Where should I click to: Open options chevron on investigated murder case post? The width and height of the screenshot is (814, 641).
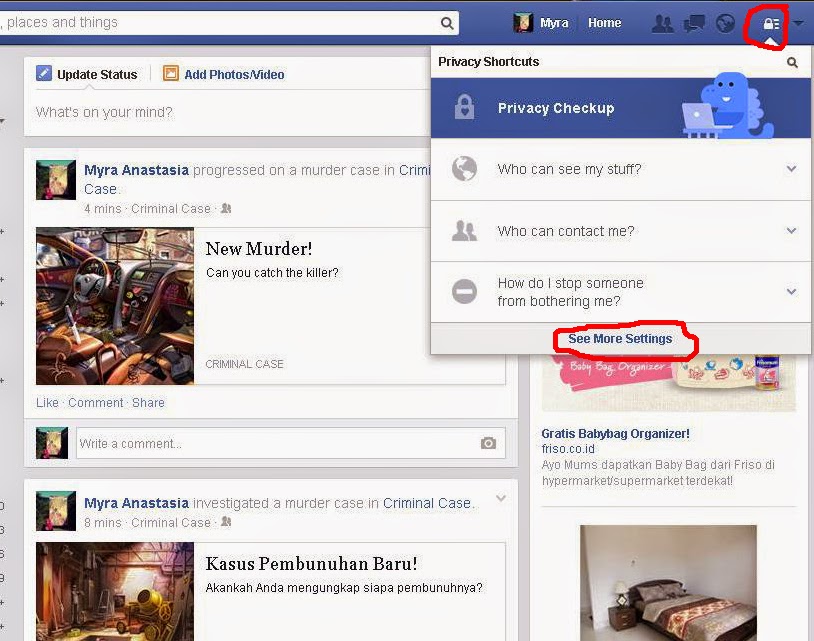(500, 498)
